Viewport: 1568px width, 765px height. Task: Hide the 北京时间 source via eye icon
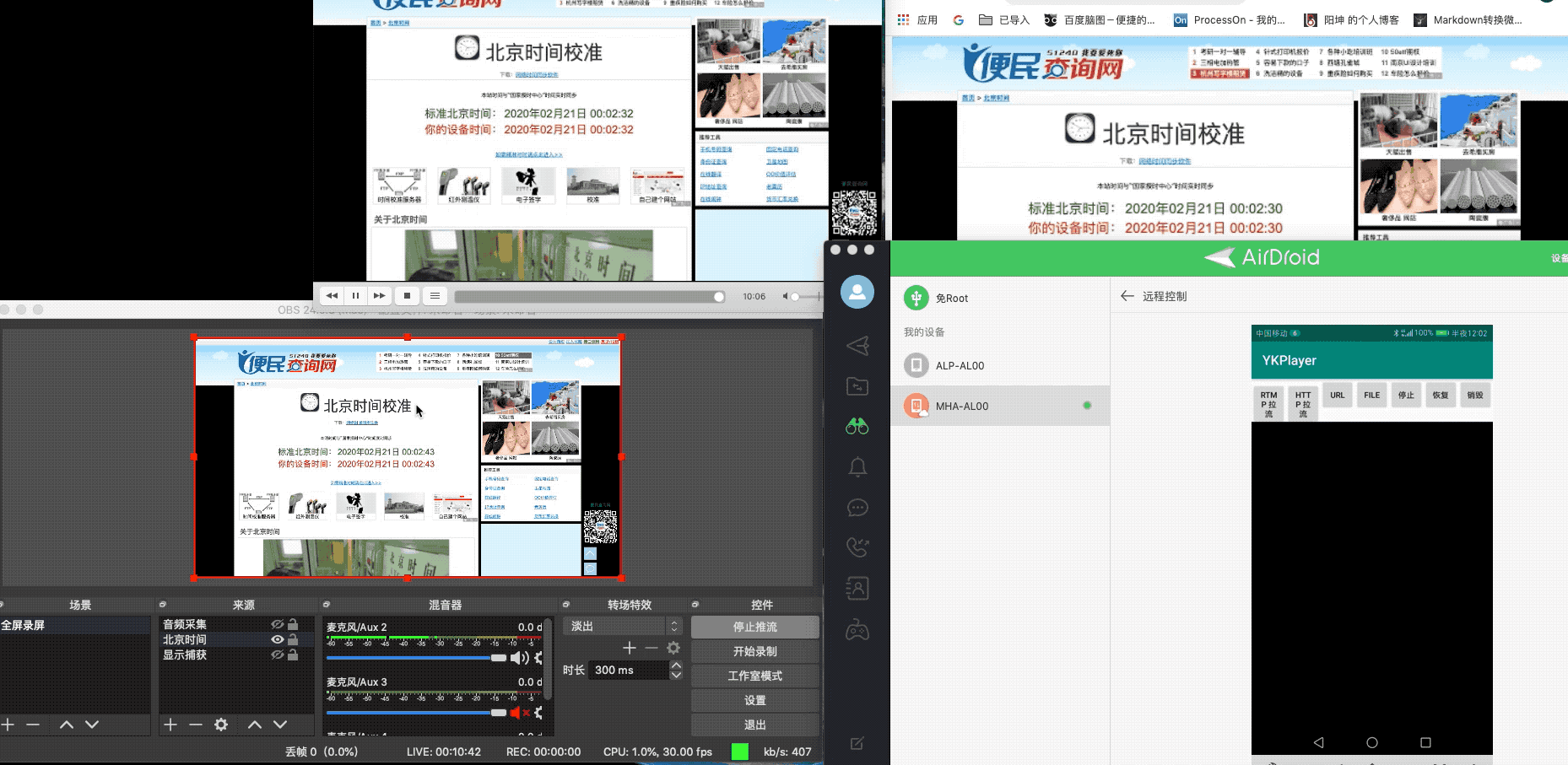(277, 639)
